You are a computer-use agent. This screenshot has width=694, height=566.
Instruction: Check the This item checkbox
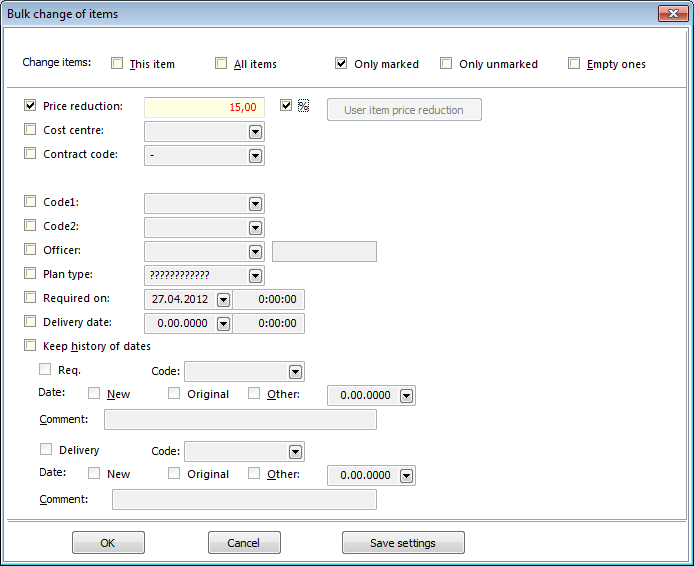click(117, 63)
